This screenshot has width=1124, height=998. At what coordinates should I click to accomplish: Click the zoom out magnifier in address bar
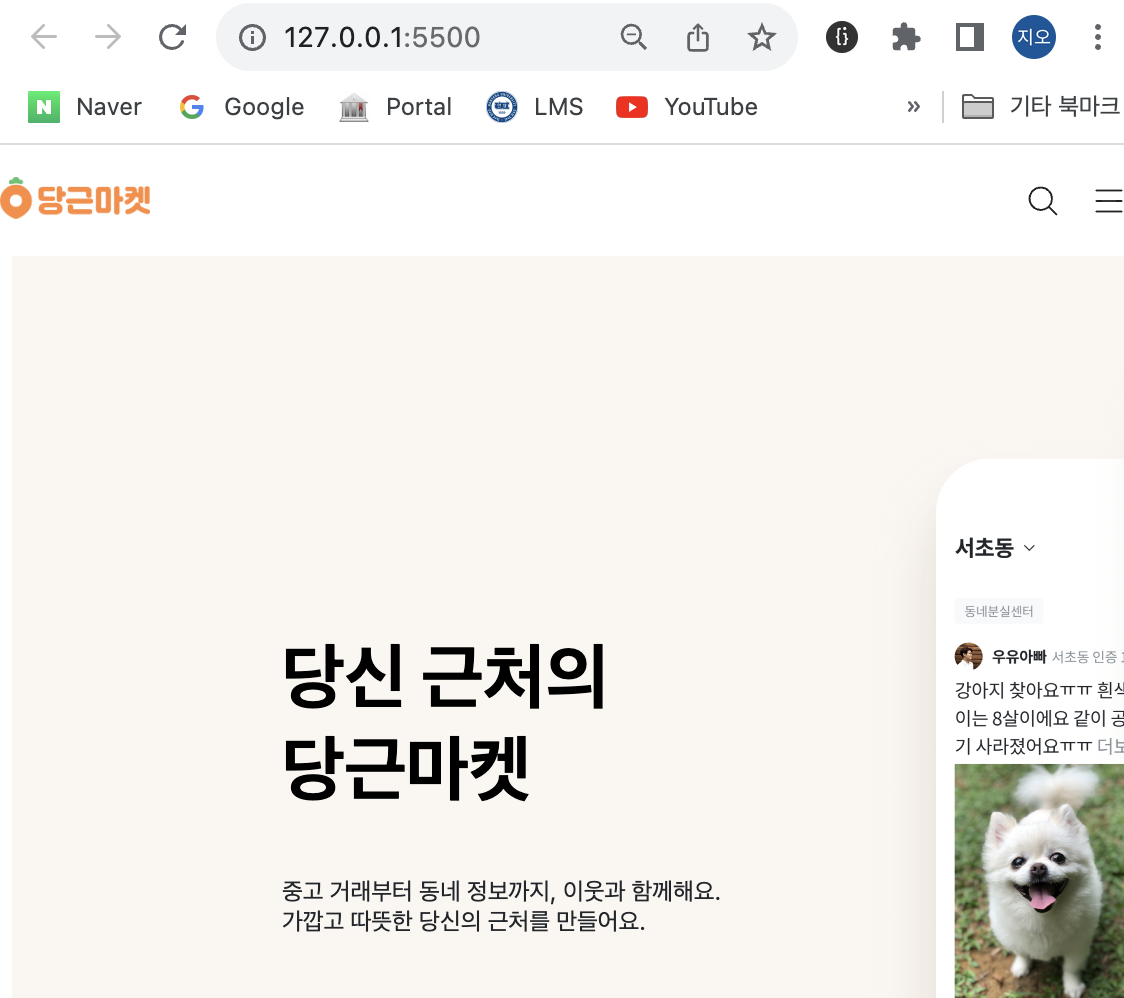click(634, 37)
